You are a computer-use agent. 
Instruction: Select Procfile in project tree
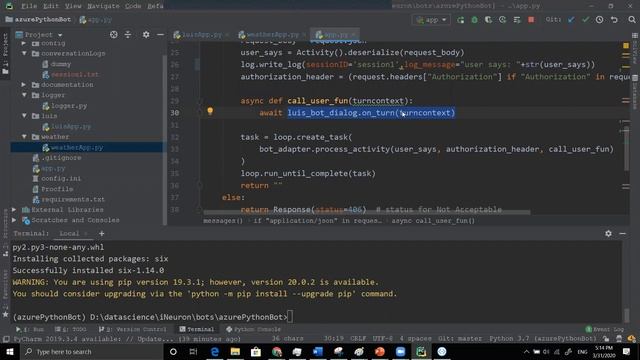tap(57, 189)
